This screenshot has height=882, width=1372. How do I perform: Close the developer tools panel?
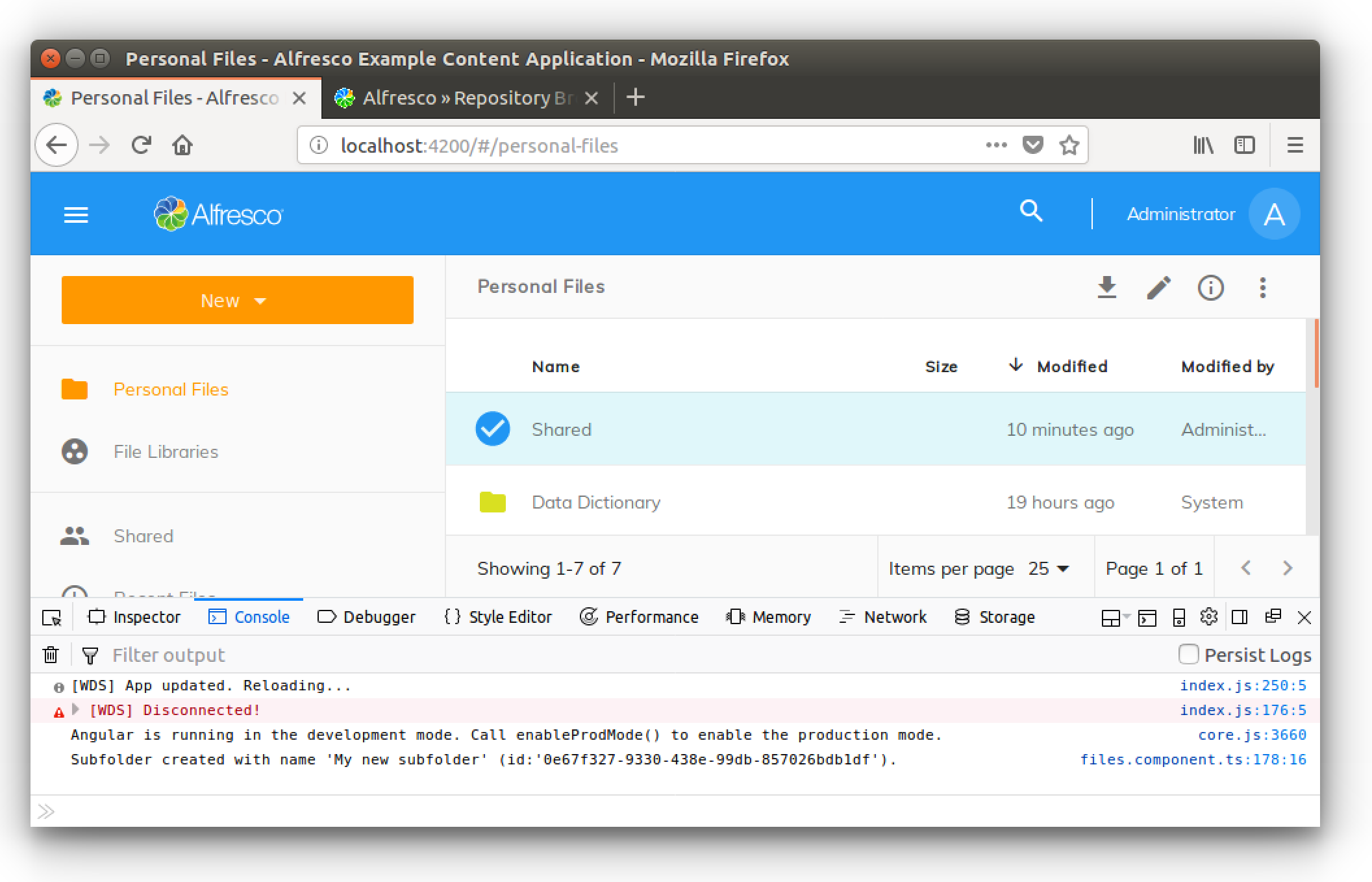pyautogui.click(x=1304, y=617)
